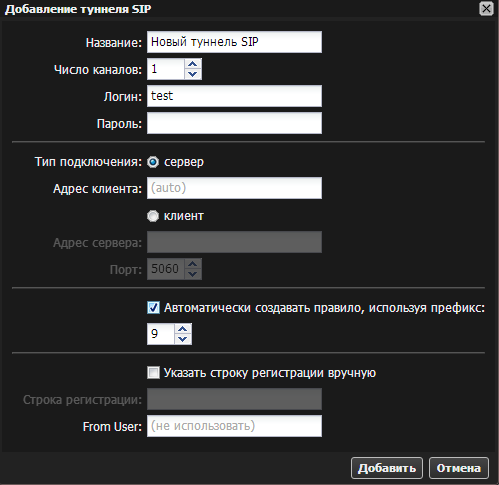Click the Автоматически создавать правило label

324,308
